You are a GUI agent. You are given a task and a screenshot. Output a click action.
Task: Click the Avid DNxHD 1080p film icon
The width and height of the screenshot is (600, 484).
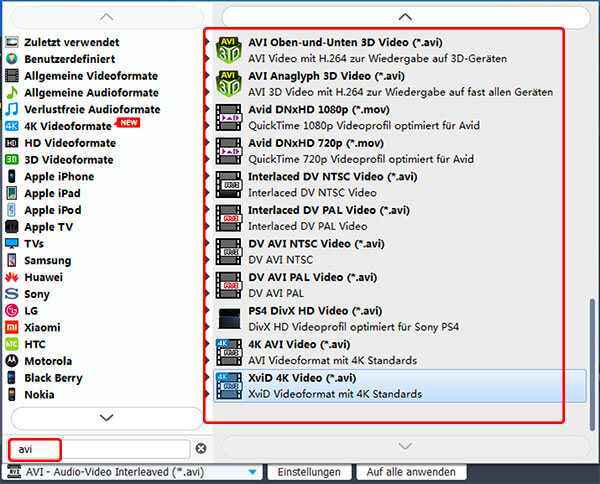[x=228, y=117]
